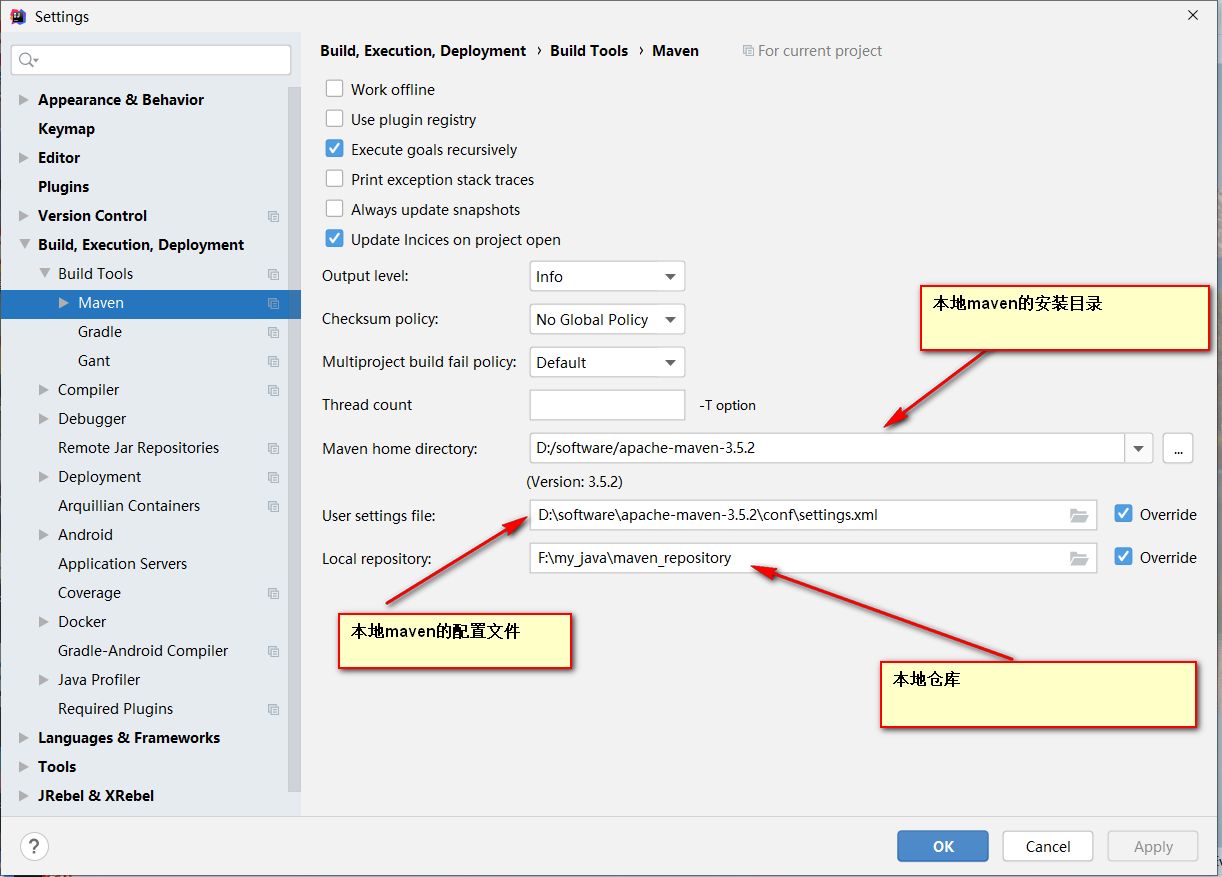
Task: Click project-level icon beside Gradle
Action: (274, 332)
